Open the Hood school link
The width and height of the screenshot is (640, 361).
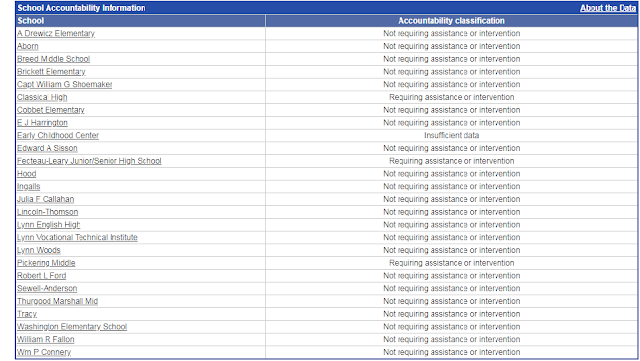(27, 174)
